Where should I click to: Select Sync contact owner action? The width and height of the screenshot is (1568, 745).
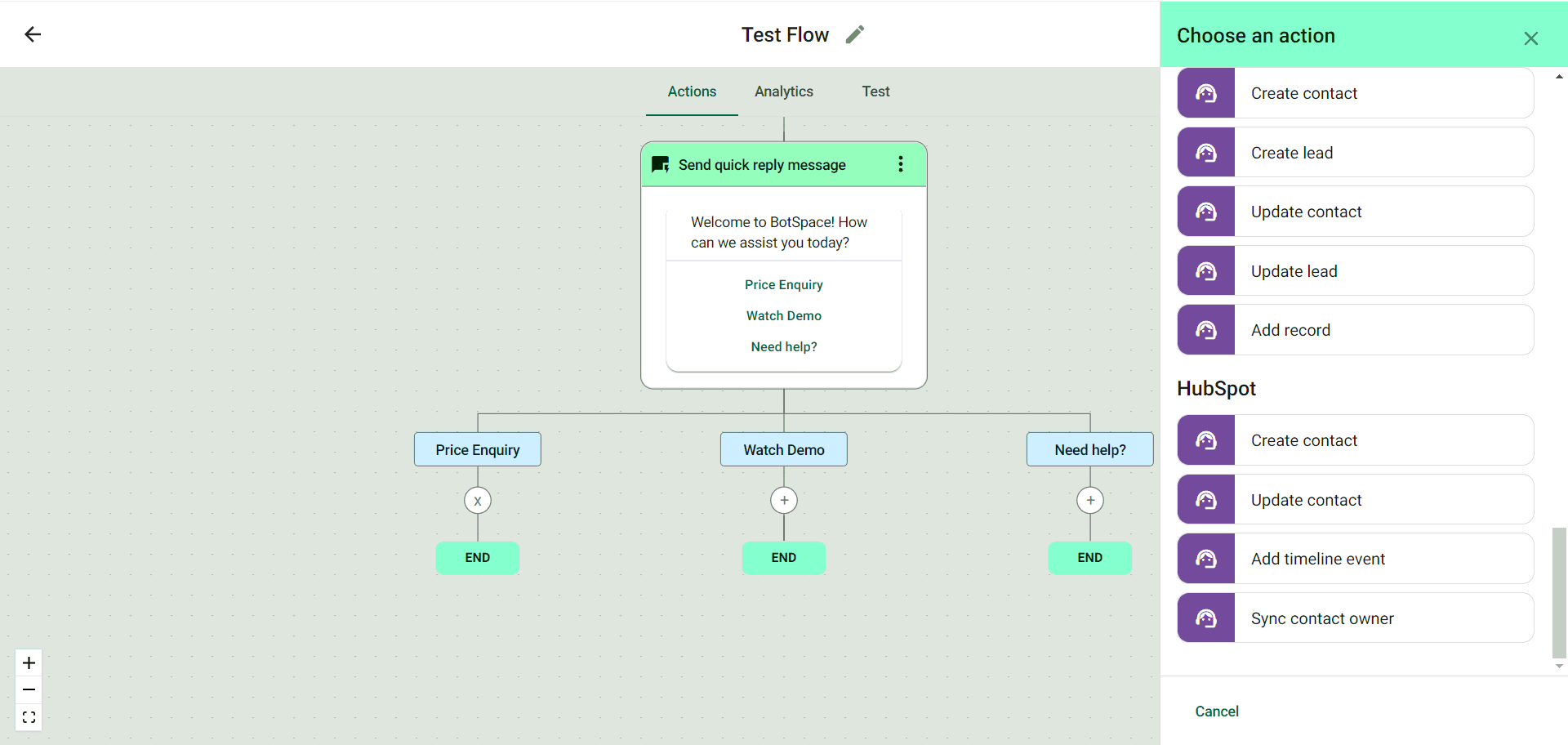1356,618
